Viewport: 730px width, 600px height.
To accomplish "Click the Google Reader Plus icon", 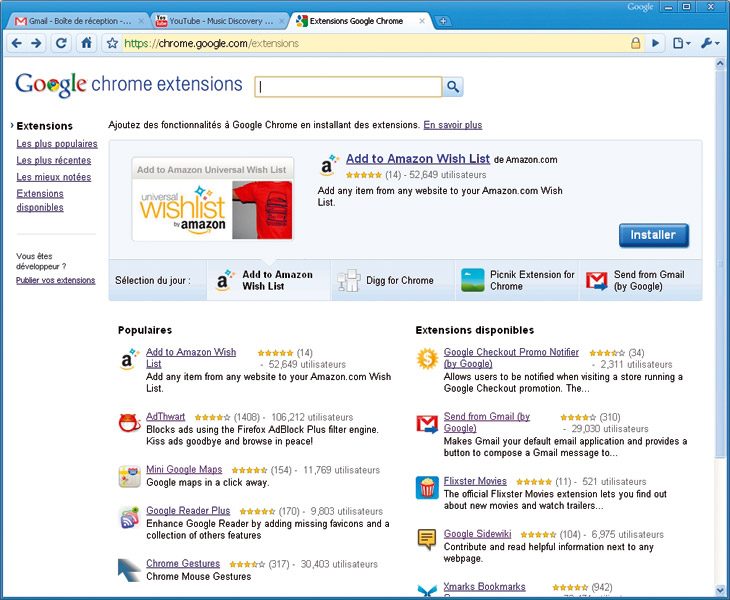I will [129, 518].
